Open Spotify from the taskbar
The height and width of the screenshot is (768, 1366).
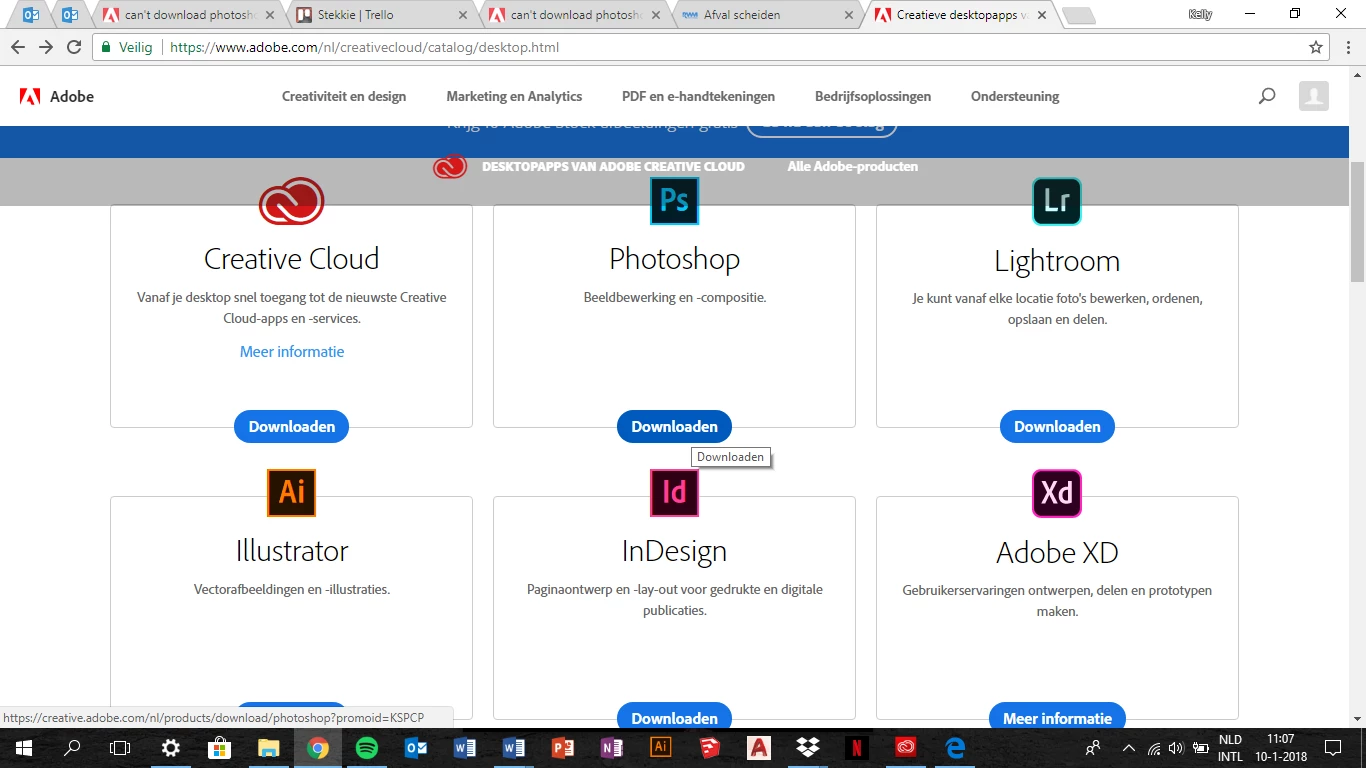(367, 748)
